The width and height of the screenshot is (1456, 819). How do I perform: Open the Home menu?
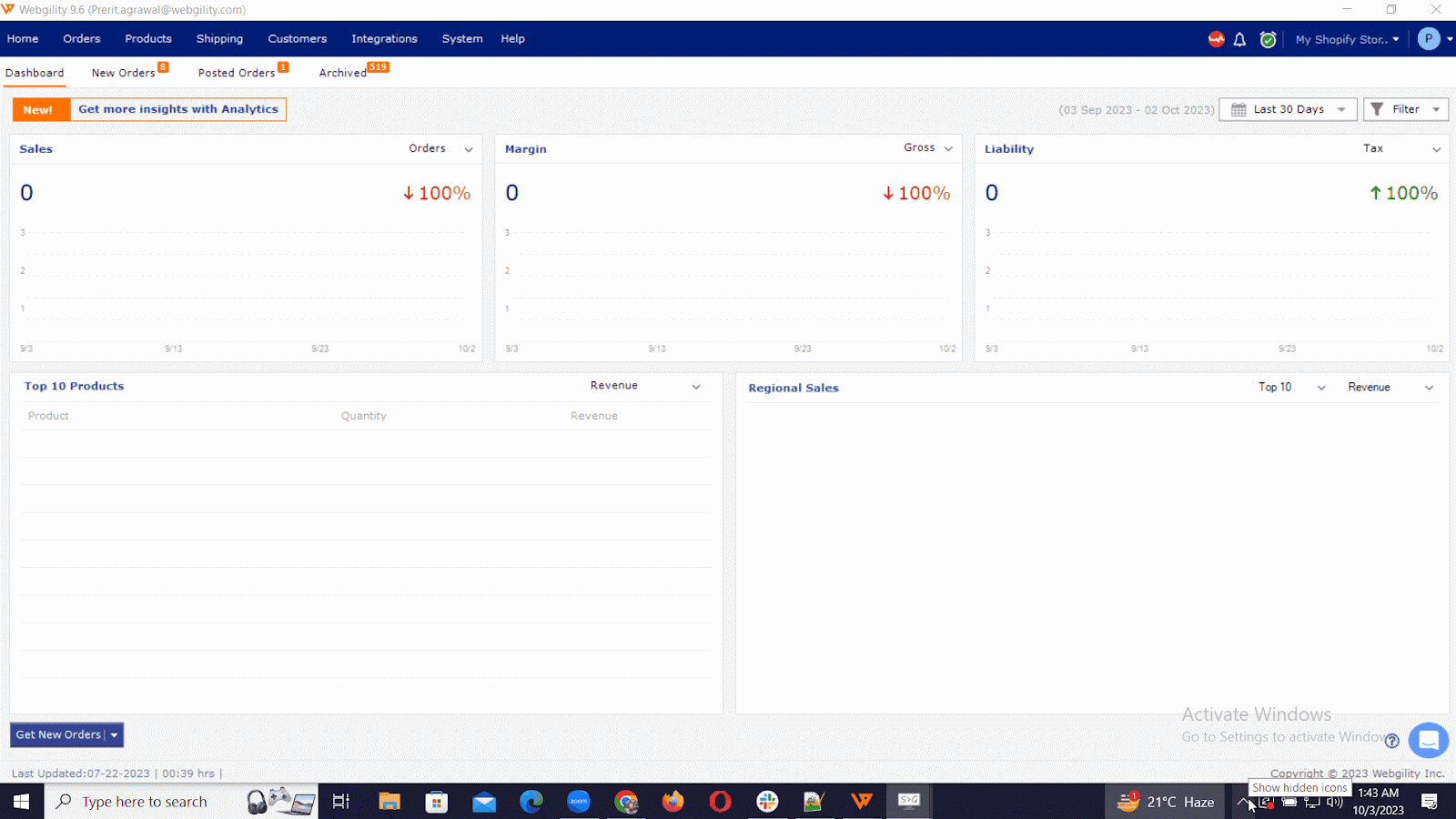23,39
